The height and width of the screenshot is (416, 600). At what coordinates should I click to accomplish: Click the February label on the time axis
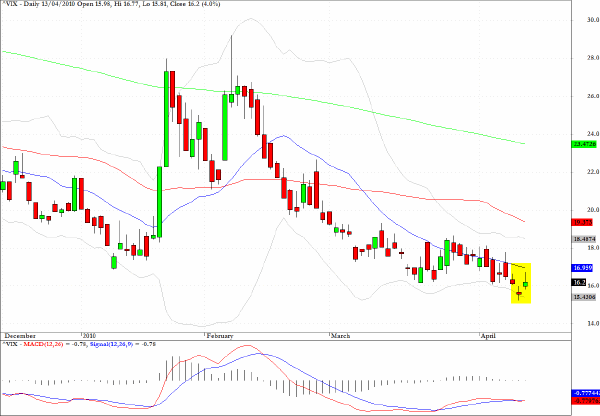(x=220, y=336)
